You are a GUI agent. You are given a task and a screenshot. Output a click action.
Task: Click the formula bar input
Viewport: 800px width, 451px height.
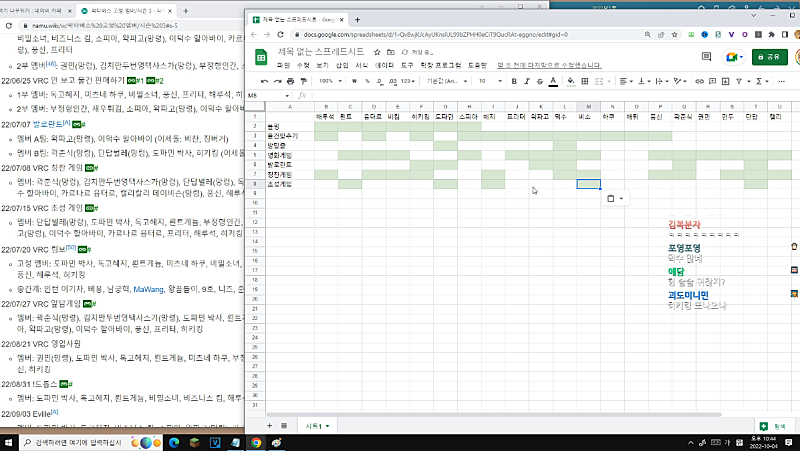[555, 95]
